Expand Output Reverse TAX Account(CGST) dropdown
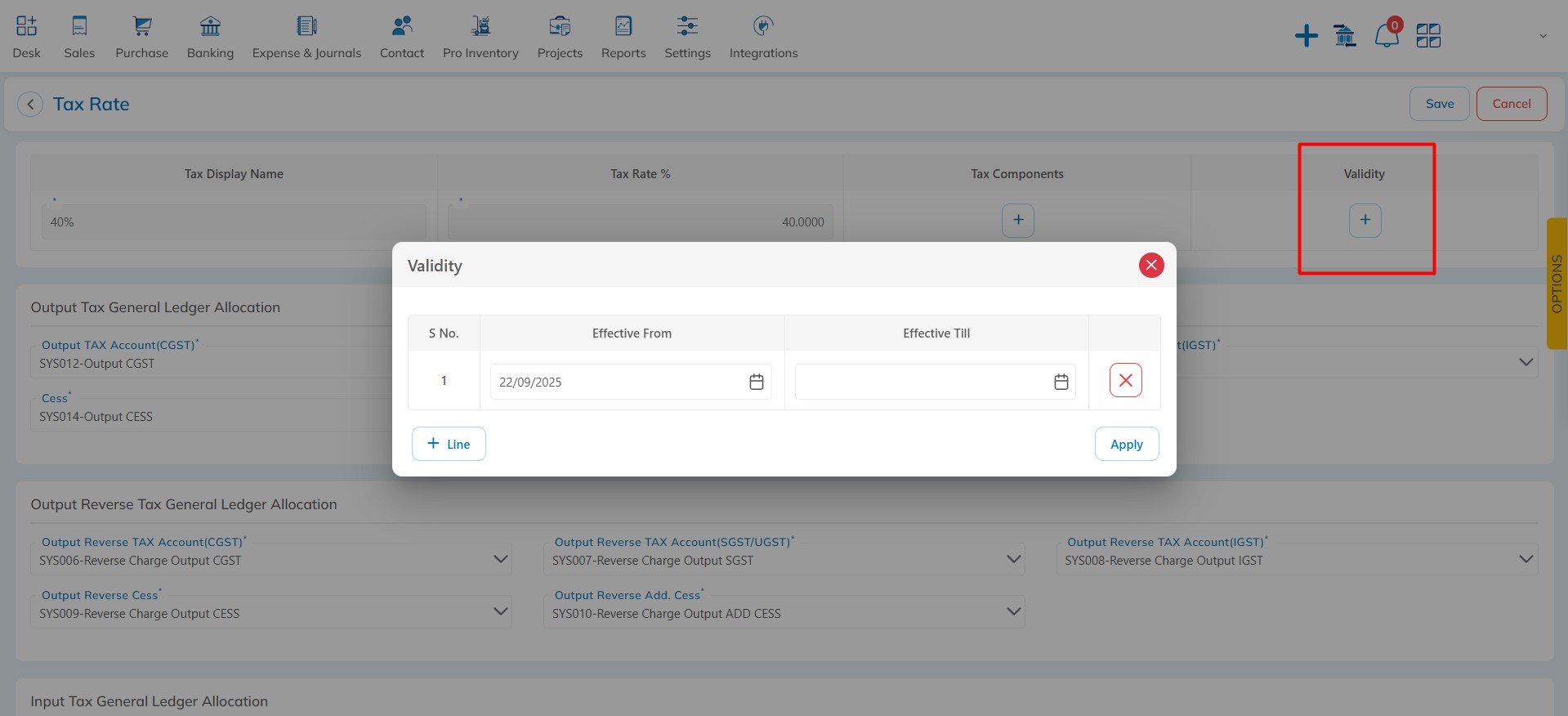This screenshot has height=716, width=1568. [x=501, y=559]
